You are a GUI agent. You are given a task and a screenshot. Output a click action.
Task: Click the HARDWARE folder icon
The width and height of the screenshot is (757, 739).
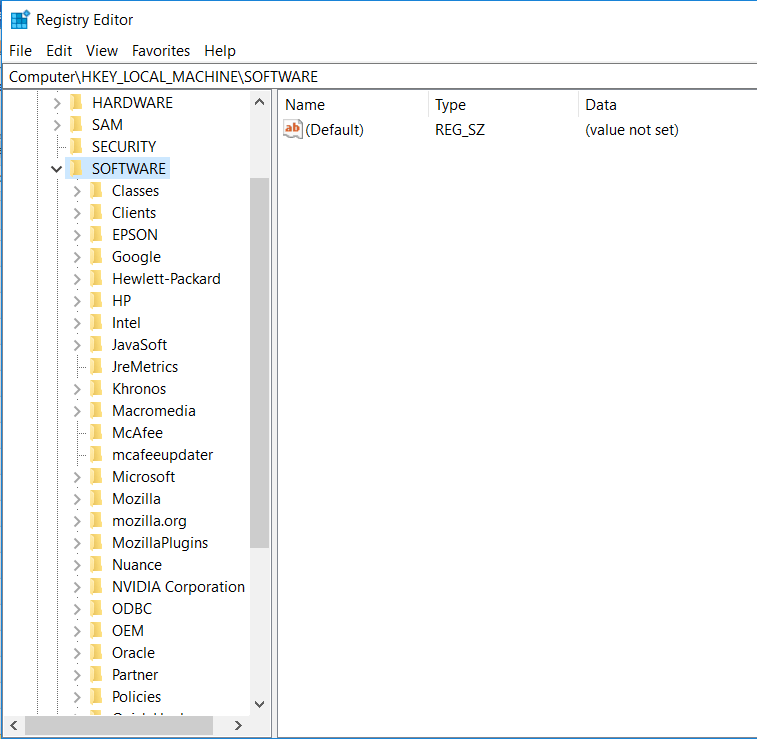click(76, 103)
